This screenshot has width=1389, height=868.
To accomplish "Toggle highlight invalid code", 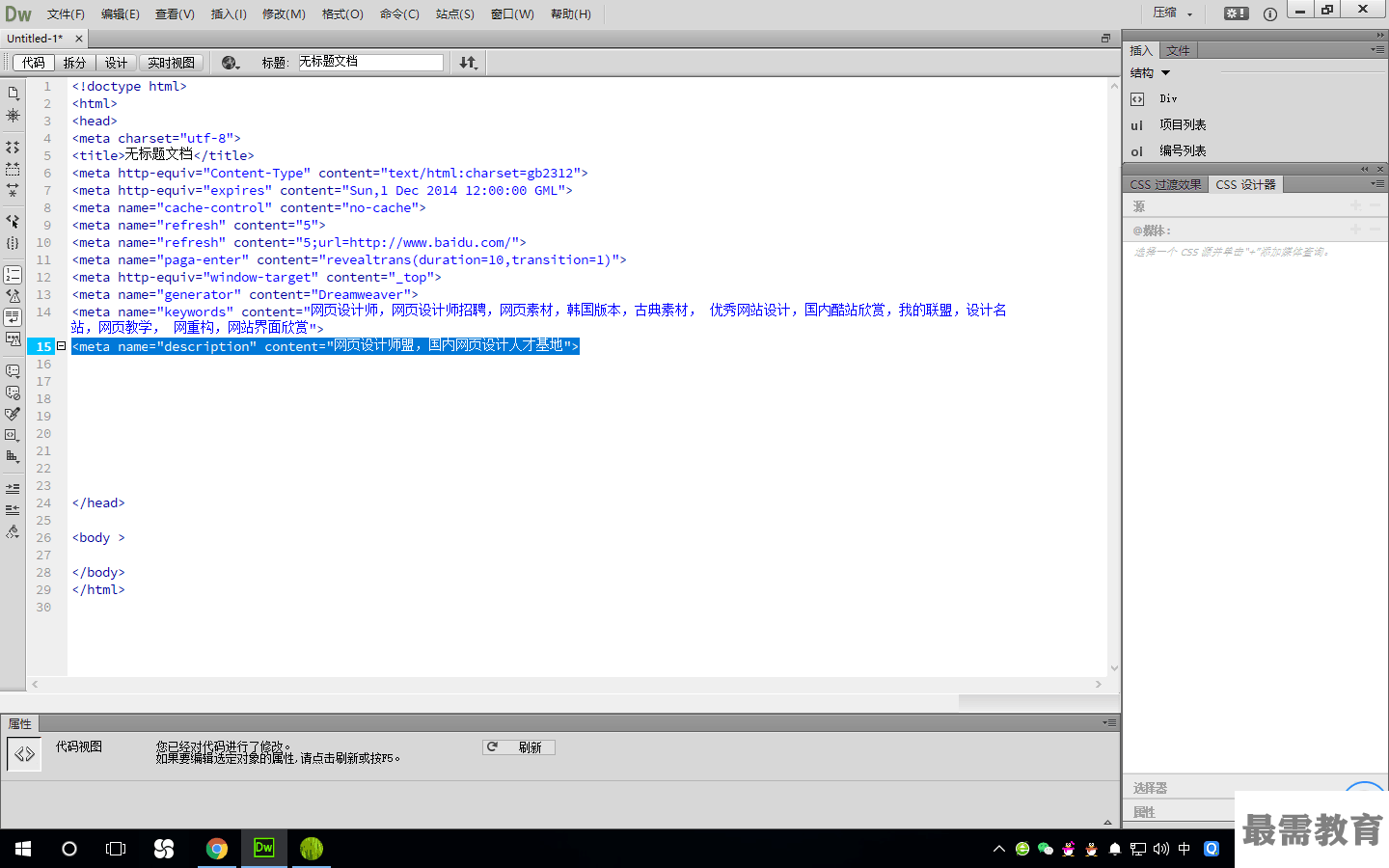I will [x=13, y=296].
